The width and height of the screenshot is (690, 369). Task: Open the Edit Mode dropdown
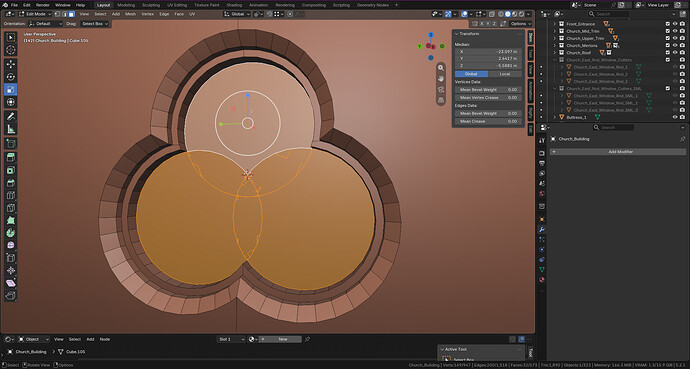click(x=35, y=14)
